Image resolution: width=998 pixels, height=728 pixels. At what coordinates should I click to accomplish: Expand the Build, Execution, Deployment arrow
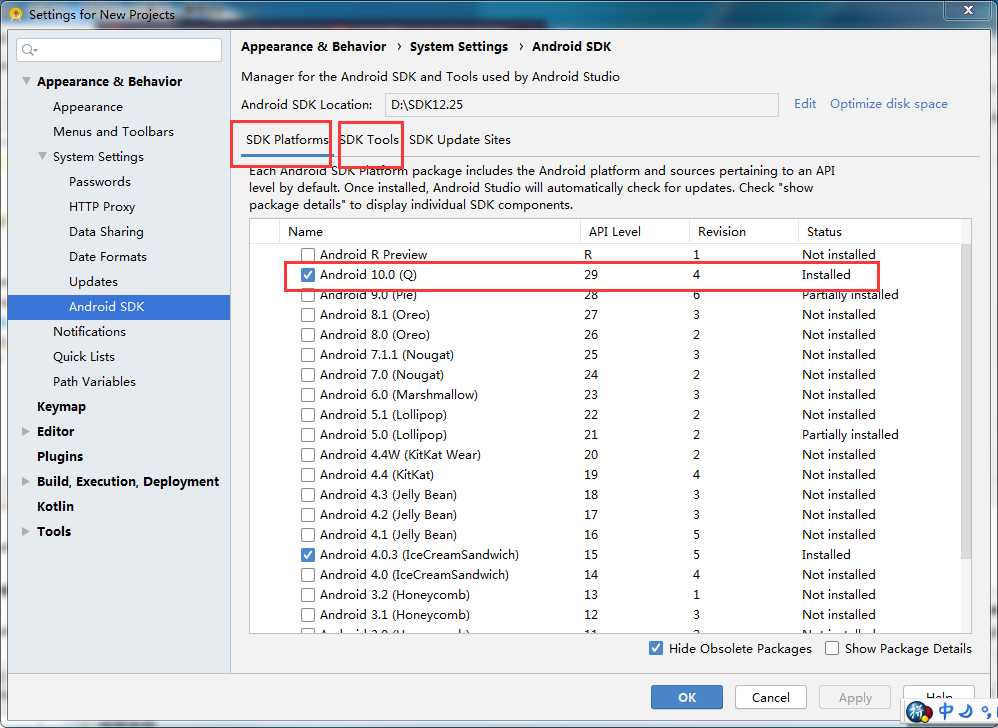pos(25,482)
